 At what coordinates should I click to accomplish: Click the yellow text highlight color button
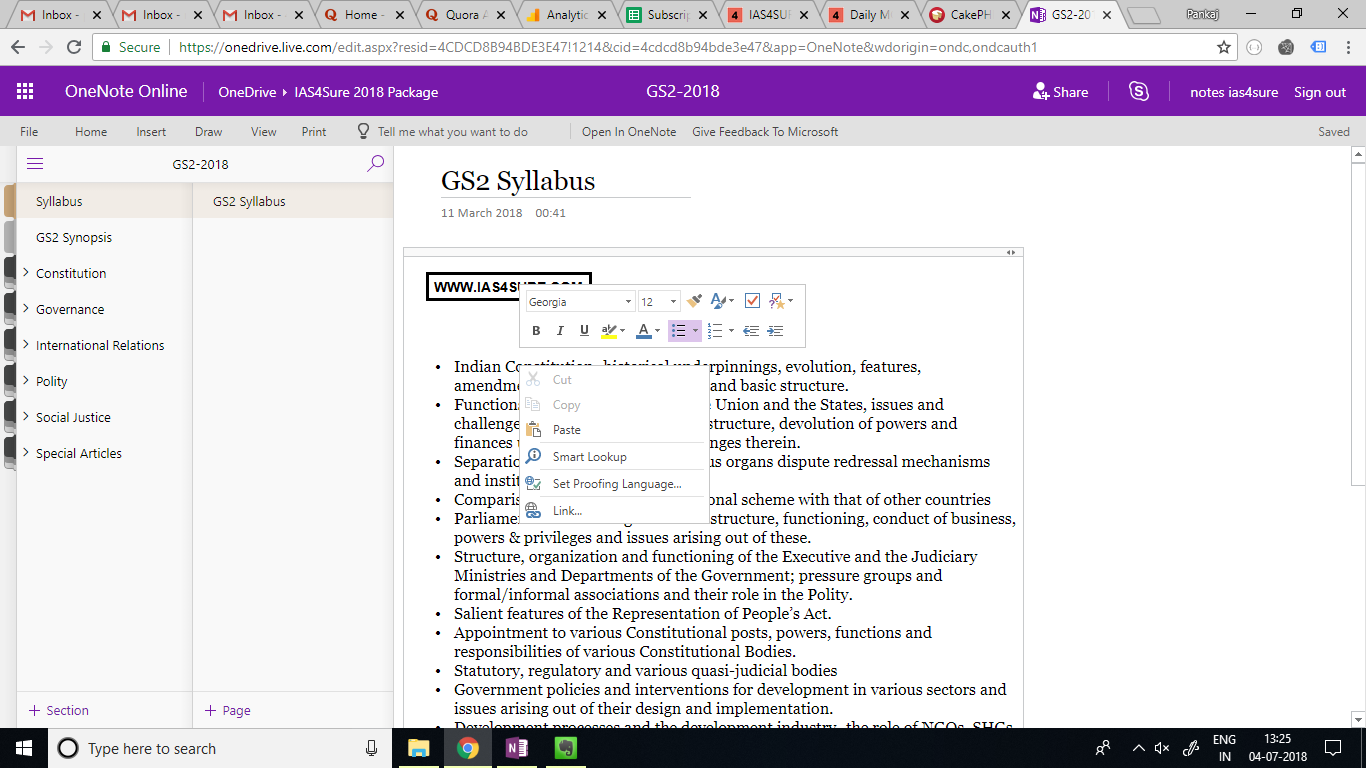[x=609, y=331]
